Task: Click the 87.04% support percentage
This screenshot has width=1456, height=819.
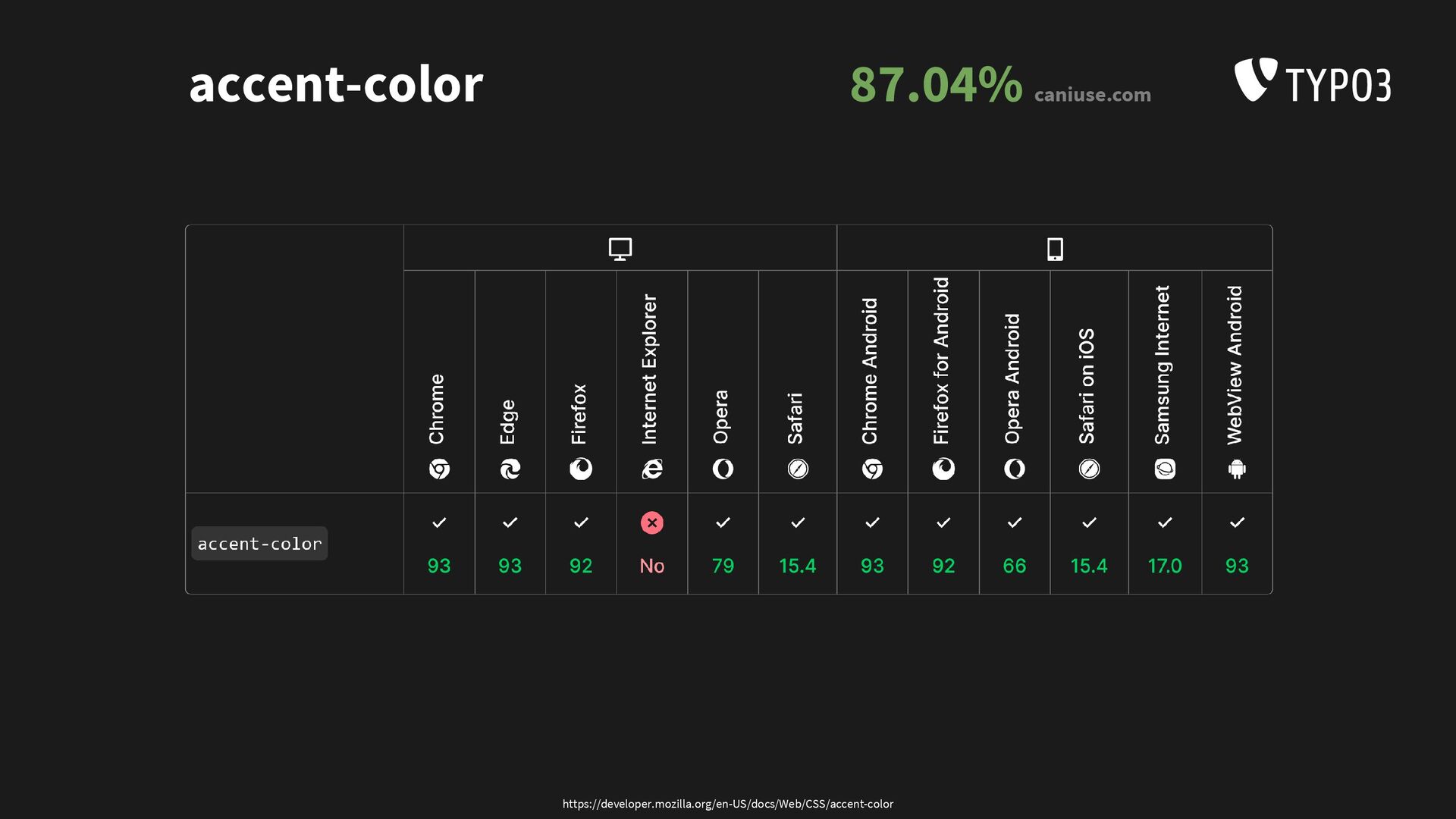Action: point(937,84)
